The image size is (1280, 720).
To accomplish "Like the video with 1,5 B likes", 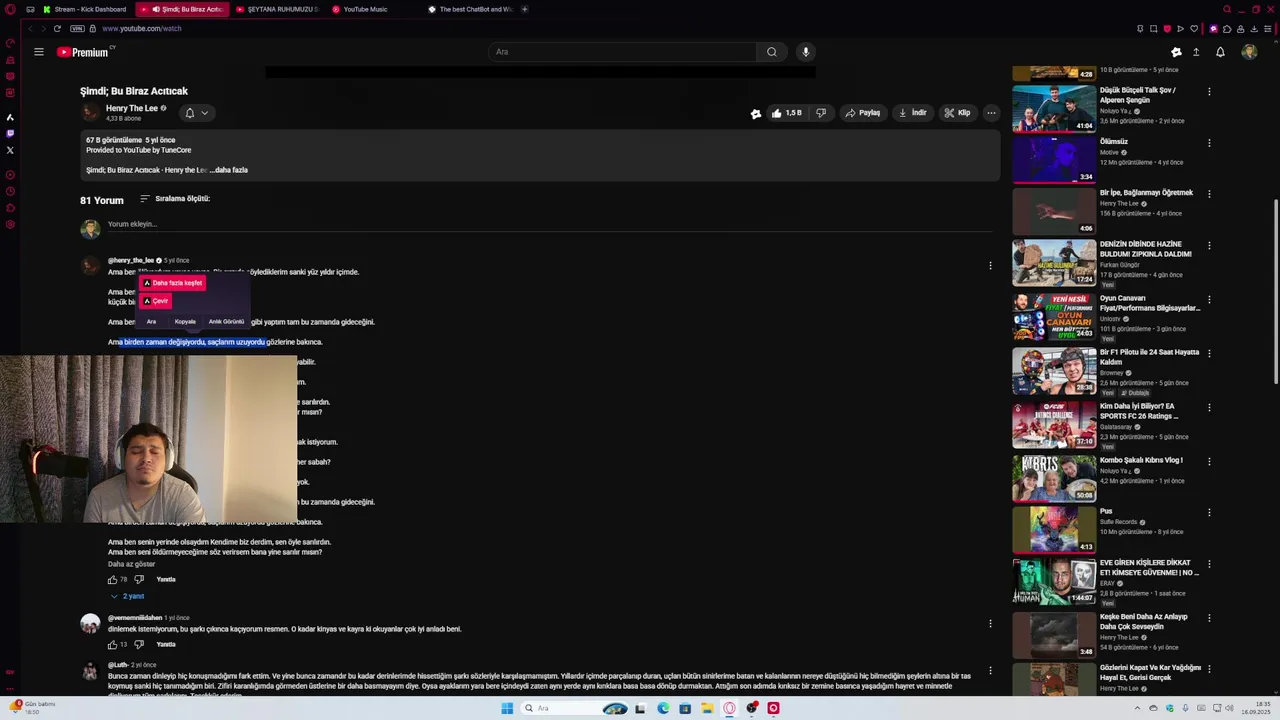I will (787, 113).
